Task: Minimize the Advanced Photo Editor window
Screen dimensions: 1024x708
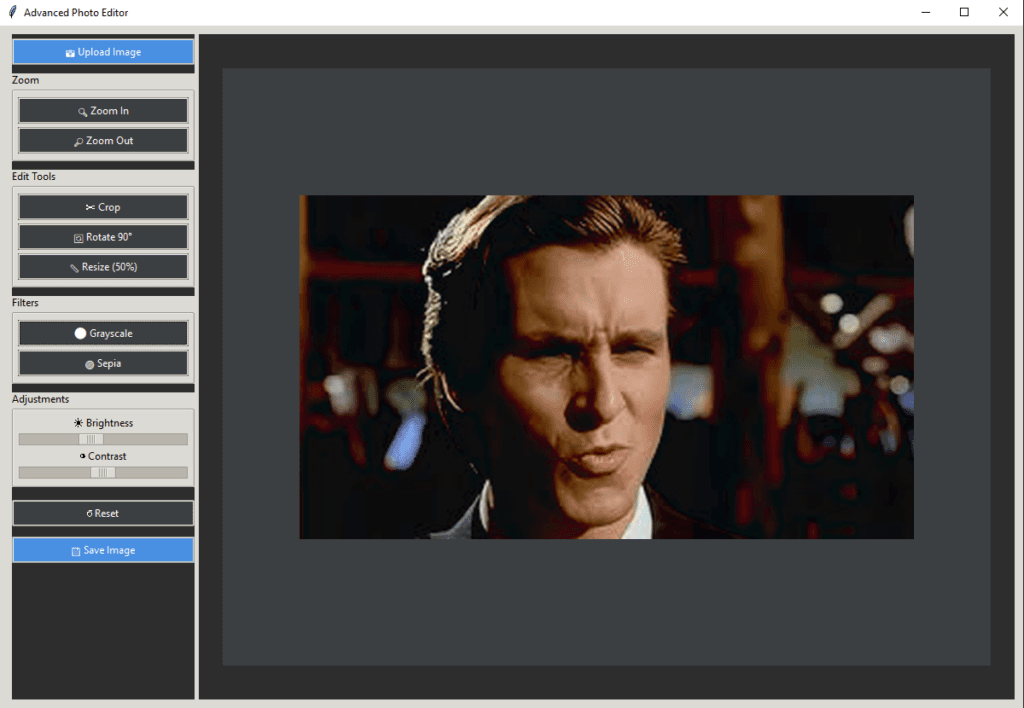Action: click(x=925, y=12)
